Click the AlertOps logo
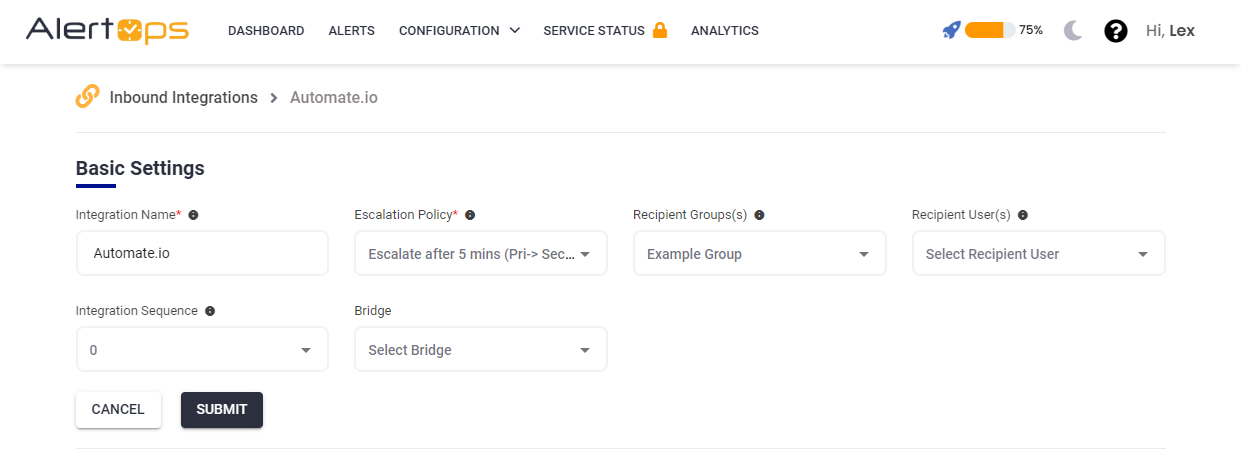The image size is (1241, 460). [107, 31]
